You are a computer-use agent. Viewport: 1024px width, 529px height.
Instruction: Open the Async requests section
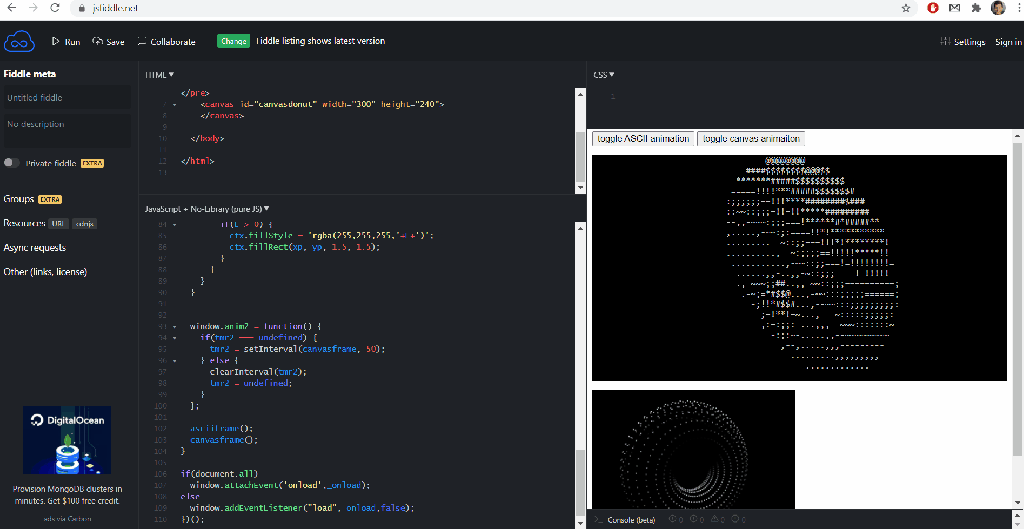point(35,247)
